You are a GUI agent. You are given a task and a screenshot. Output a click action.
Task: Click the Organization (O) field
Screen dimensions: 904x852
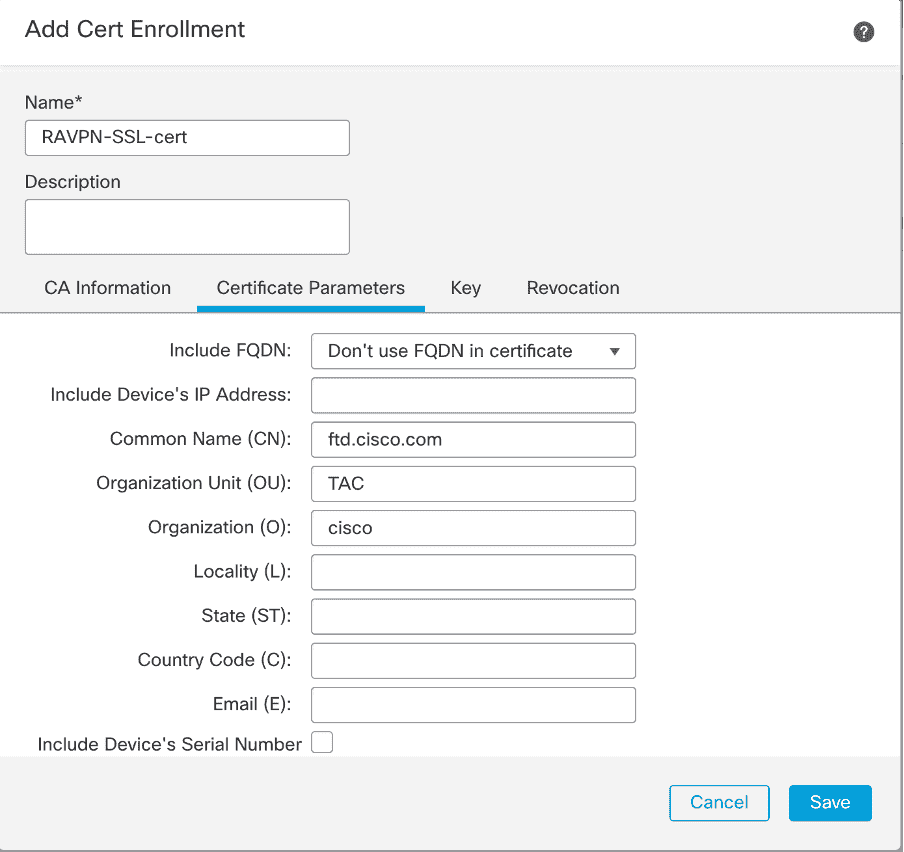pyautogui.click(x=473, y=528)
